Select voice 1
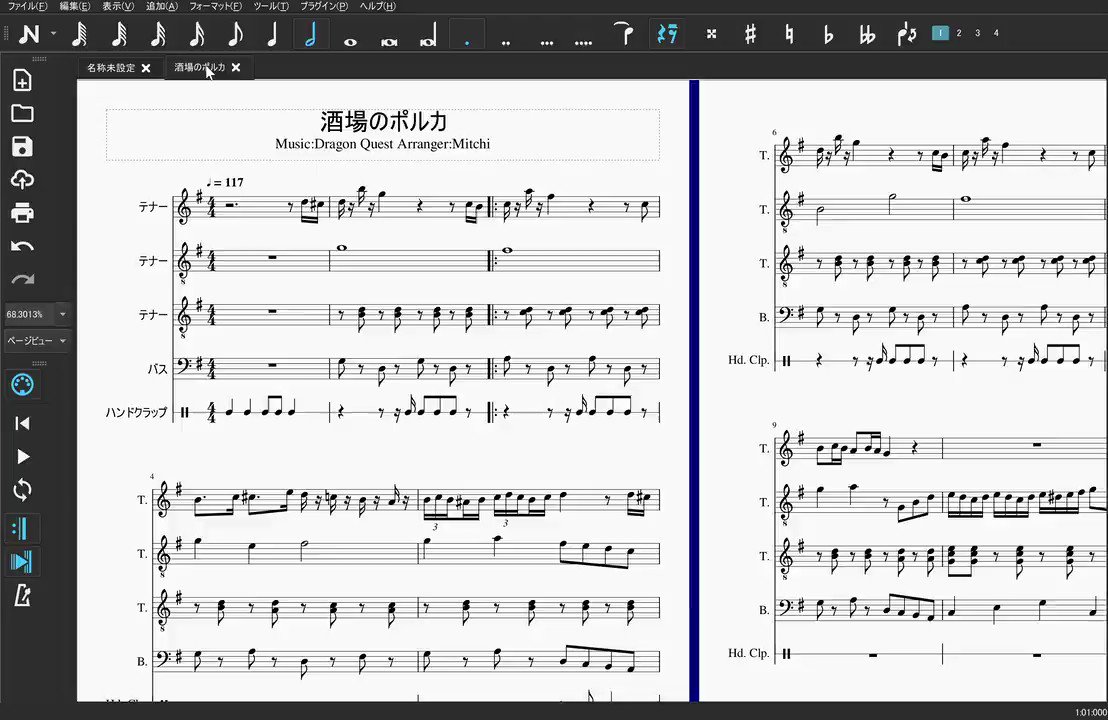The image size is (1108, 720). pos(940,33)
